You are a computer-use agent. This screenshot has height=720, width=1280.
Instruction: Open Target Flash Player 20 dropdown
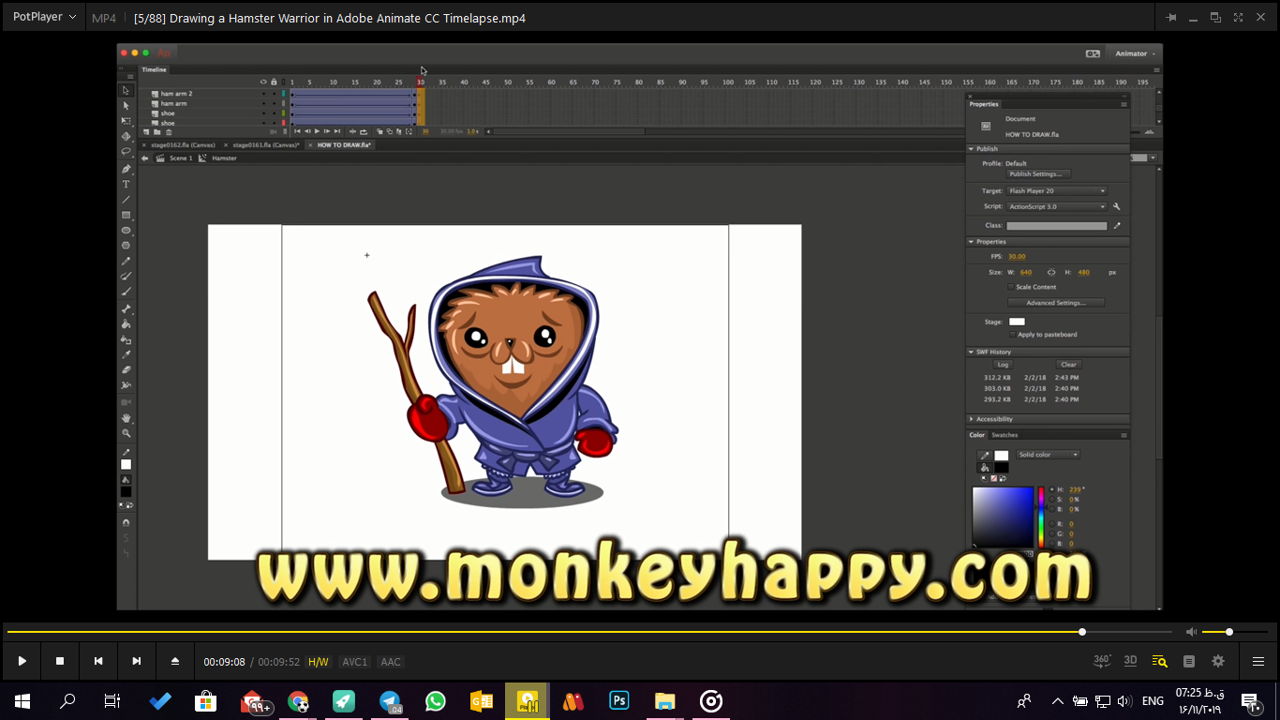[x=1056, y=191]
